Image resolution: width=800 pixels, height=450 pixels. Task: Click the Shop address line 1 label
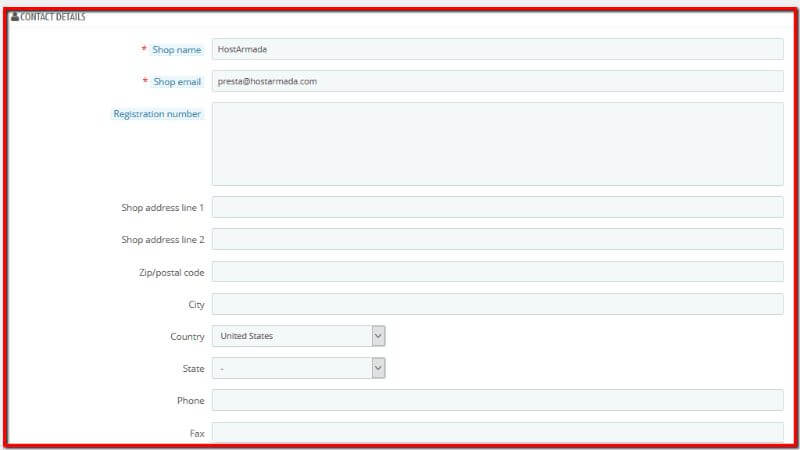click(x=162, y=208)
